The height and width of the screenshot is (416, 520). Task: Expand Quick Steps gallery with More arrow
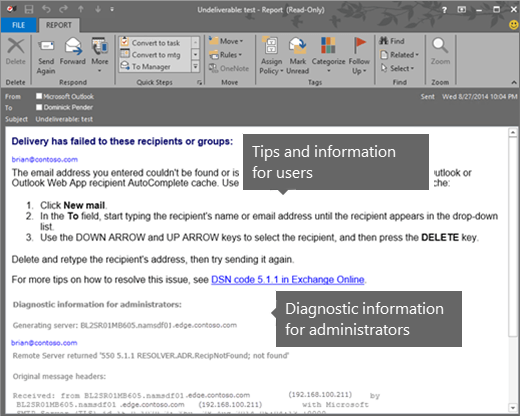195,67
